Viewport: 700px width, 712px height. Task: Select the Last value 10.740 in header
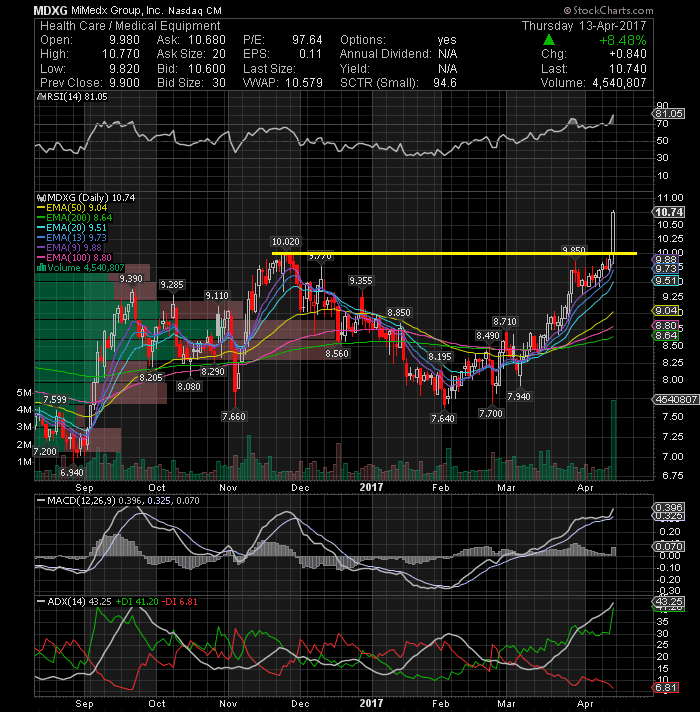point(627,69)
